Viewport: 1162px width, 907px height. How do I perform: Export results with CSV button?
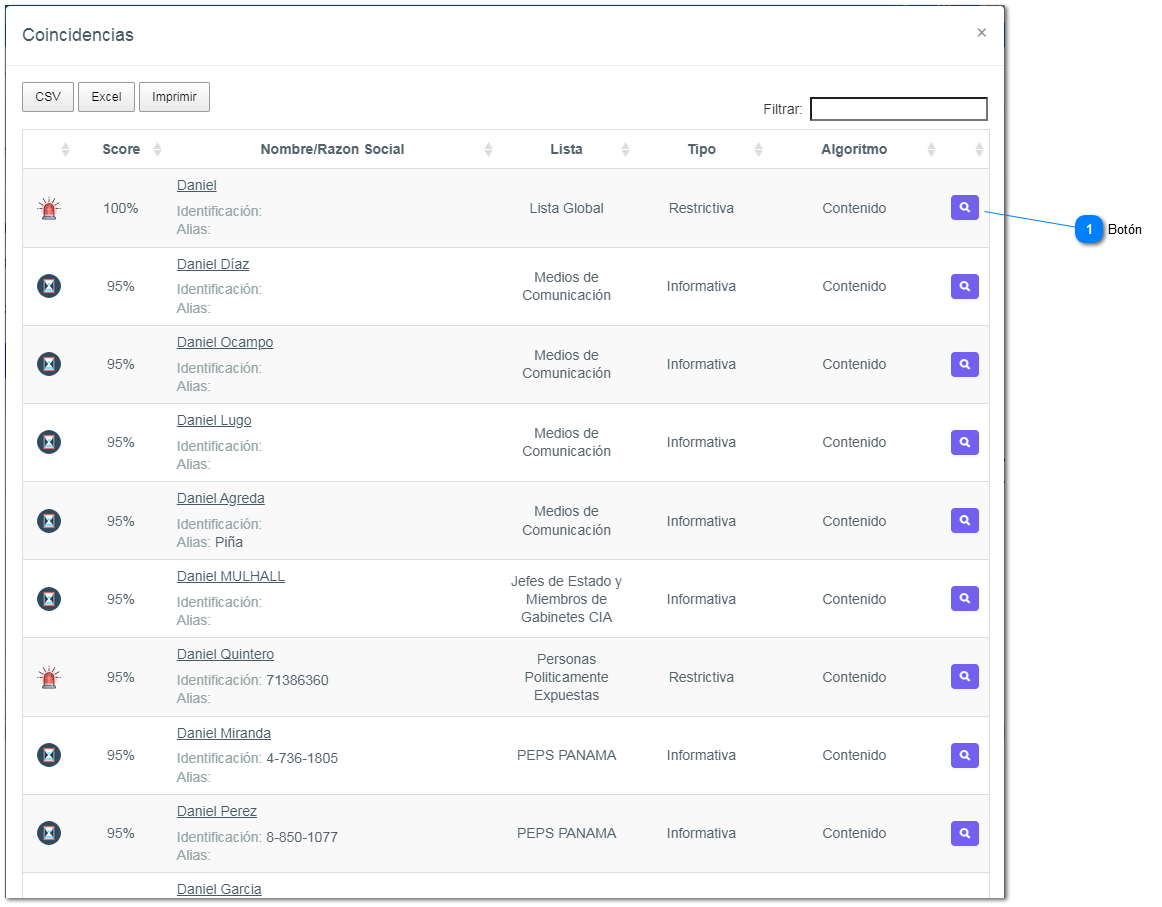tap(48, 97)
